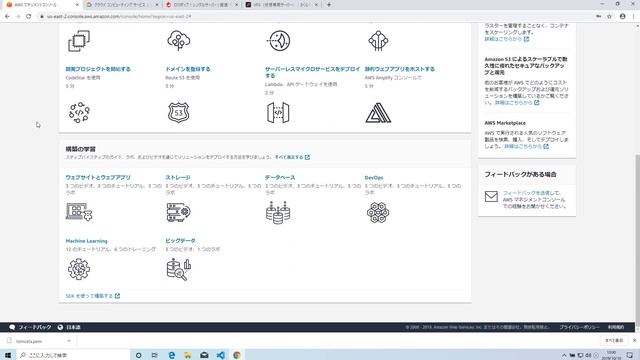This screenshot has height=360, width=640.
Task: Click the speech bubble icon in the footer
Action: coord(12,327)
